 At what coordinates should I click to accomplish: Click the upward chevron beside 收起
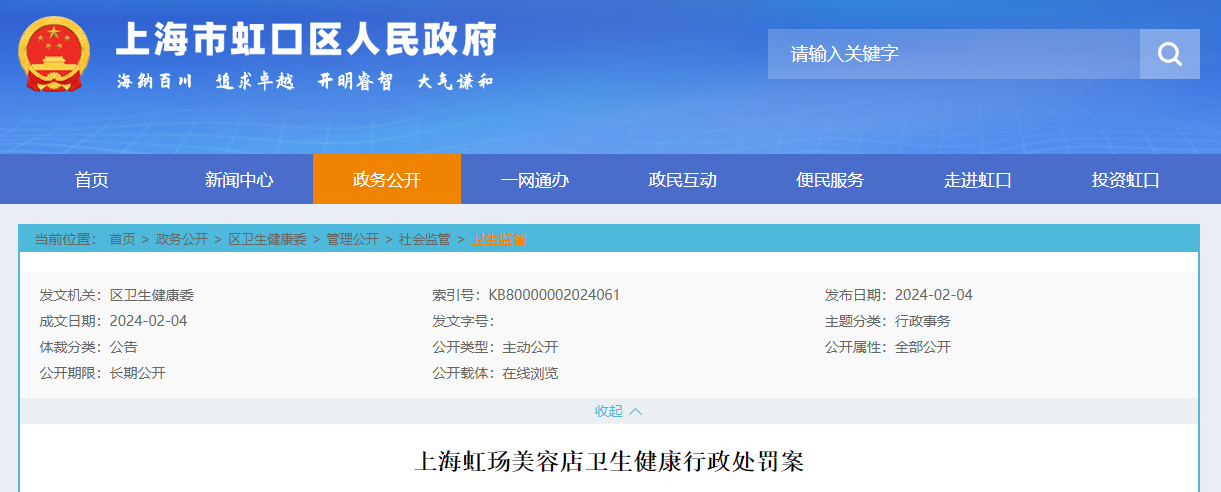(636, 411)
